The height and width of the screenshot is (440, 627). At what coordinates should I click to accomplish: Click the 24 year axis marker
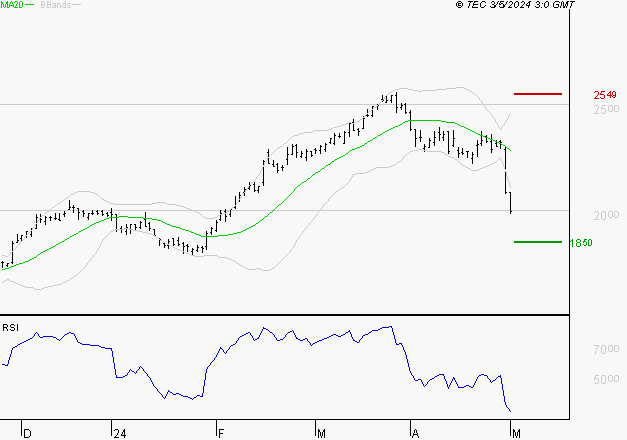click(x=120, y=434)
